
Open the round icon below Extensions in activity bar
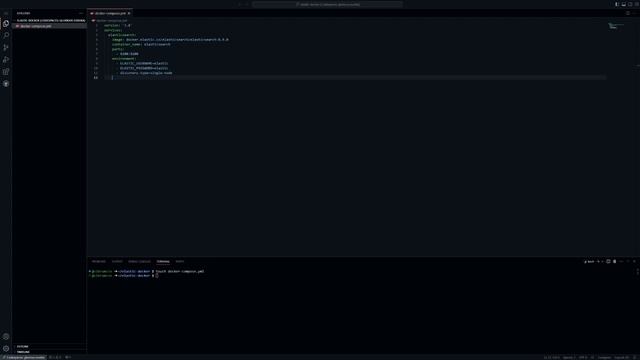(6, 84)
